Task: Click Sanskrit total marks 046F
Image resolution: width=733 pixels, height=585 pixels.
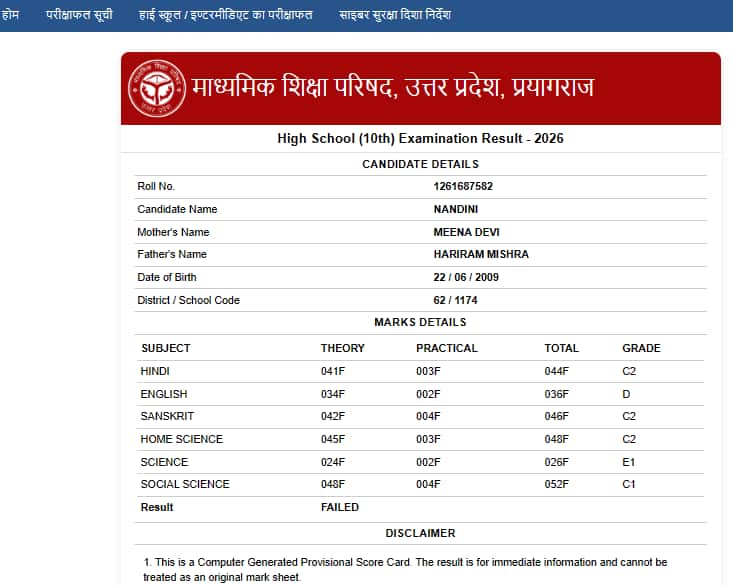Action: click(x=557, y=416)
